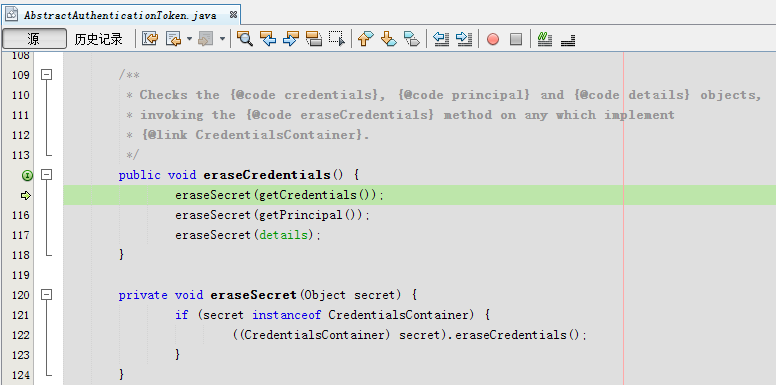Click the "Object secret" parameter
The height and width of the screenshot is (385, 776).
[x=349, y=295]
